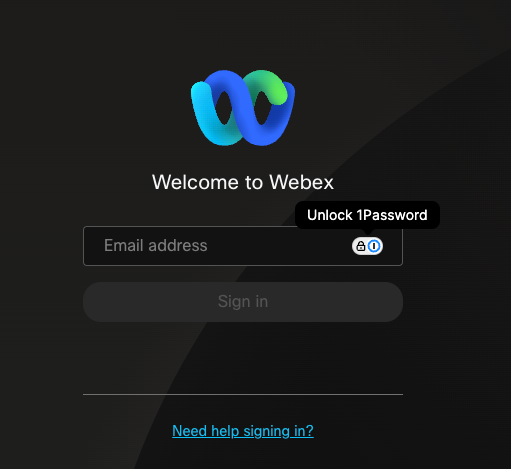Image resolution: width=511 pixels, height=469 pixels.
Task: Click the blue 1Password keyhole icon
Action: coord(374,246)
